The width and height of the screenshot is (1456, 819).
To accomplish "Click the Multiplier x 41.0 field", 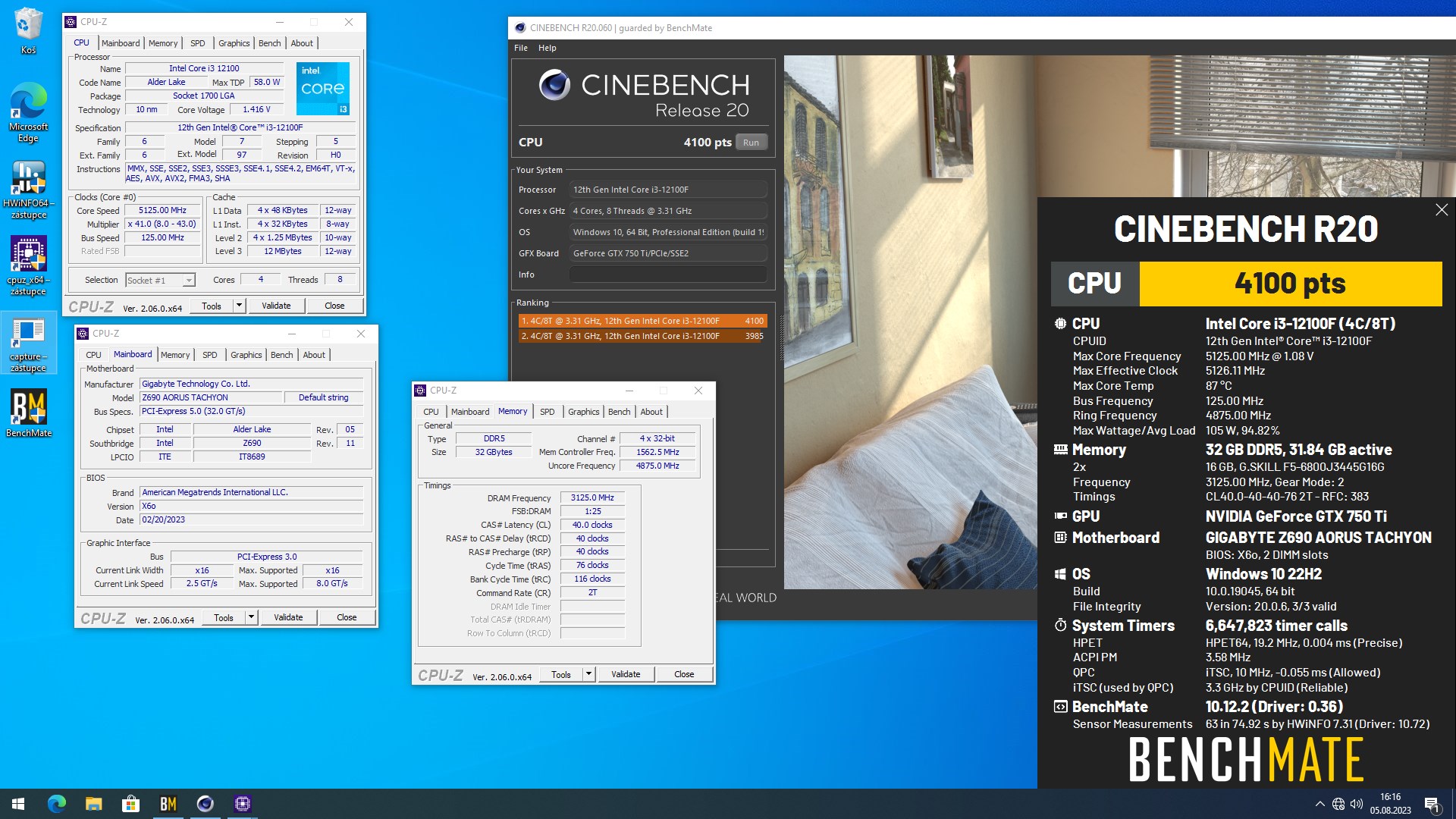I will pos(162,224).
